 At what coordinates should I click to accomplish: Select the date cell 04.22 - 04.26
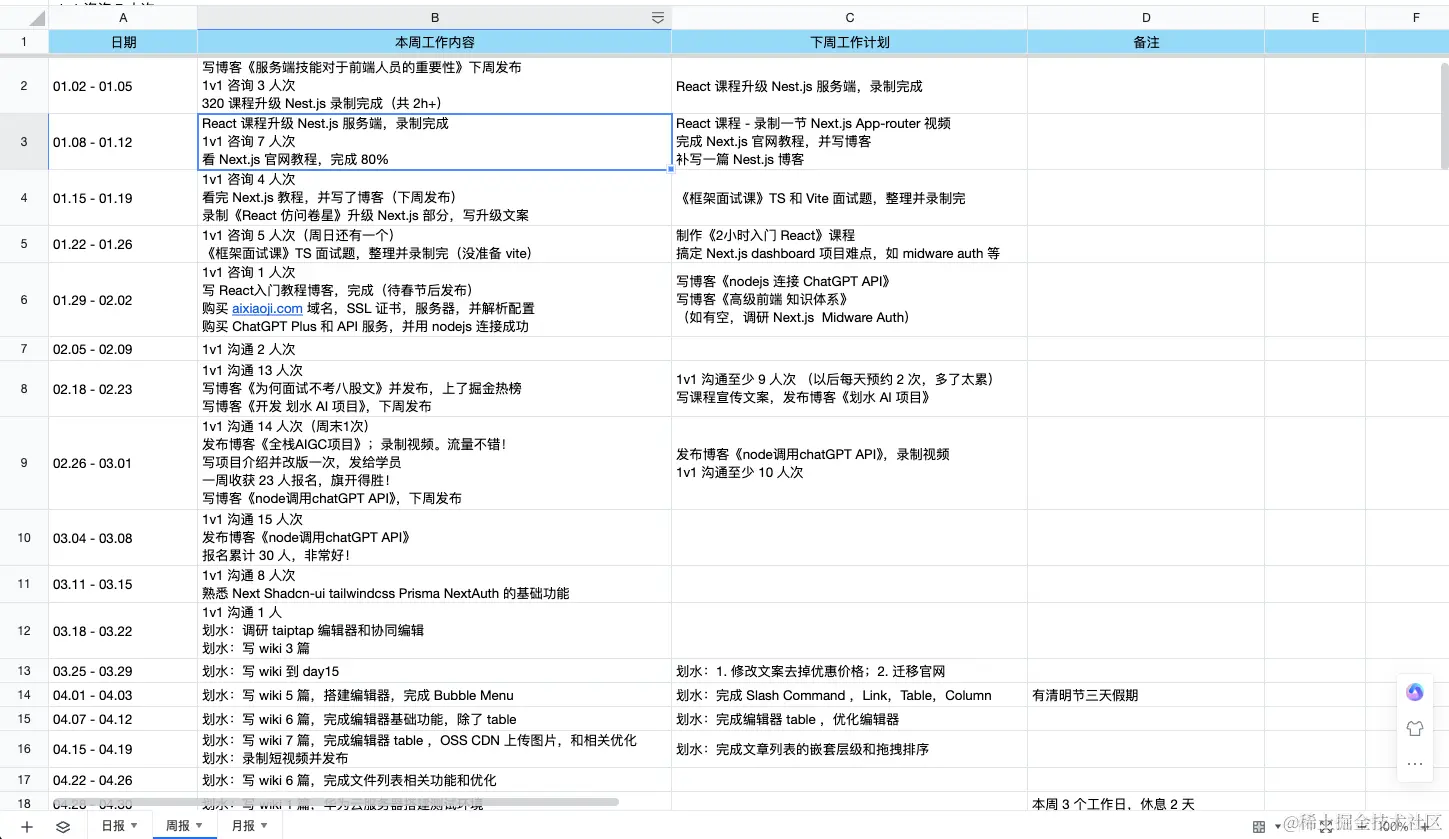[x=123, y=780]
